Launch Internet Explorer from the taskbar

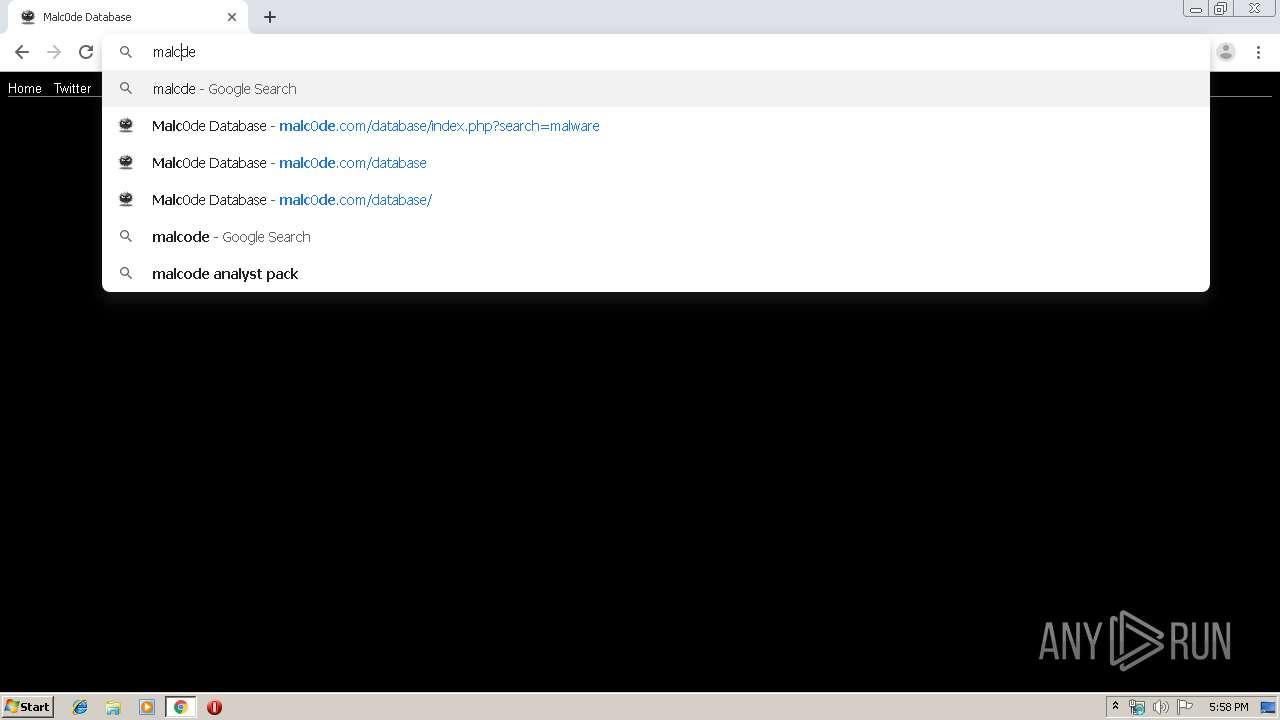80,707
